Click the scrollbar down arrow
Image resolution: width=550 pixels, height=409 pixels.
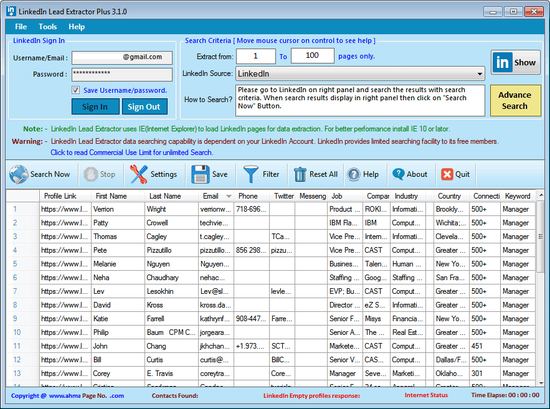click(541, 383)
